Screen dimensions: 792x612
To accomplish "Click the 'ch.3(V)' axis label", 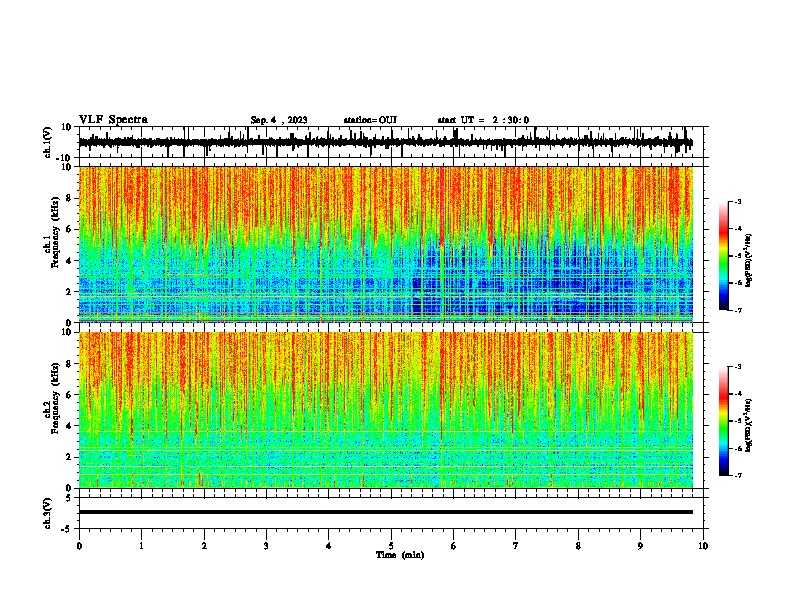I will click(x=48, y=514).
